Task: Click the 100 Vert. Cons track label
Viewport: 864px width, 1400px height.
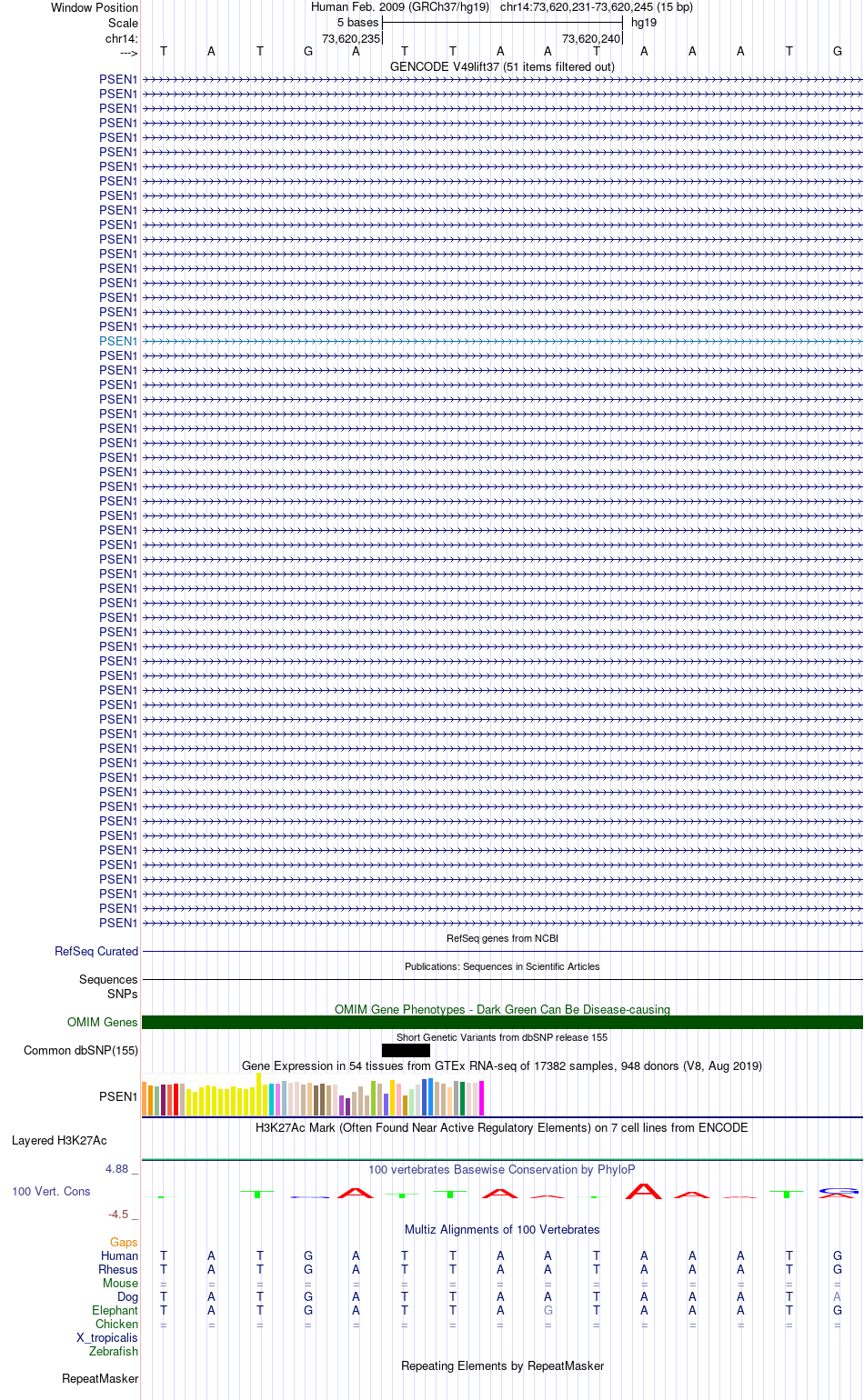Action: pyautogui.click(x=51, y=1191)
